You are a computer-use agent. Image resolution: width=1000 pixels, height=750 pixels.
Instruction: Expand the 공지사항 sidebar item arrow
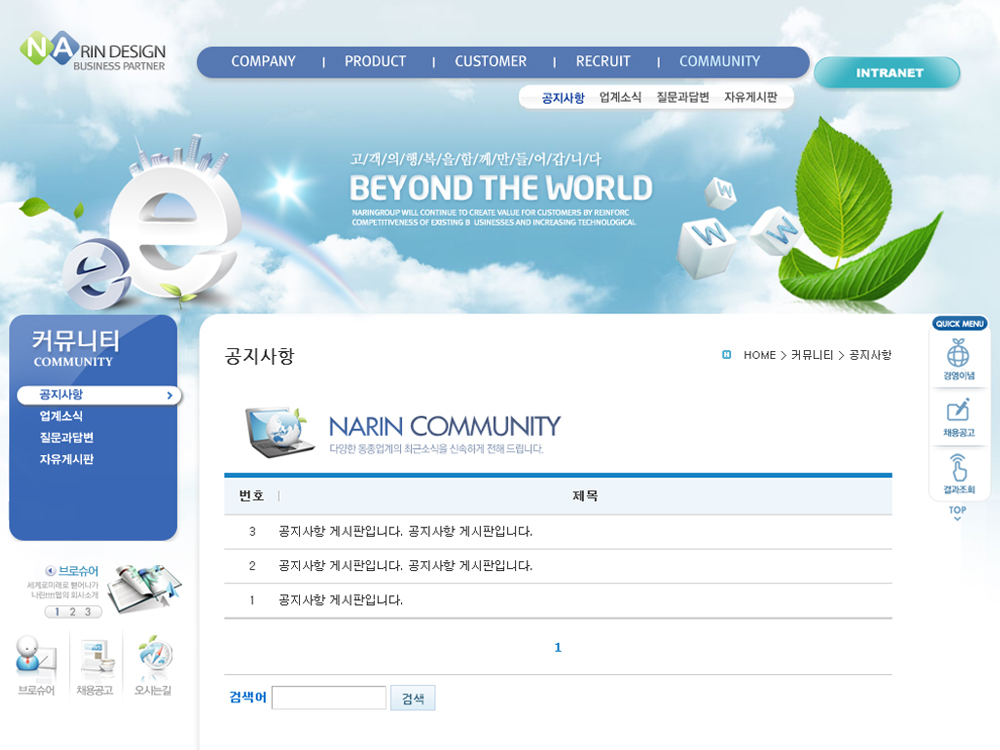[x=170, y=396]
